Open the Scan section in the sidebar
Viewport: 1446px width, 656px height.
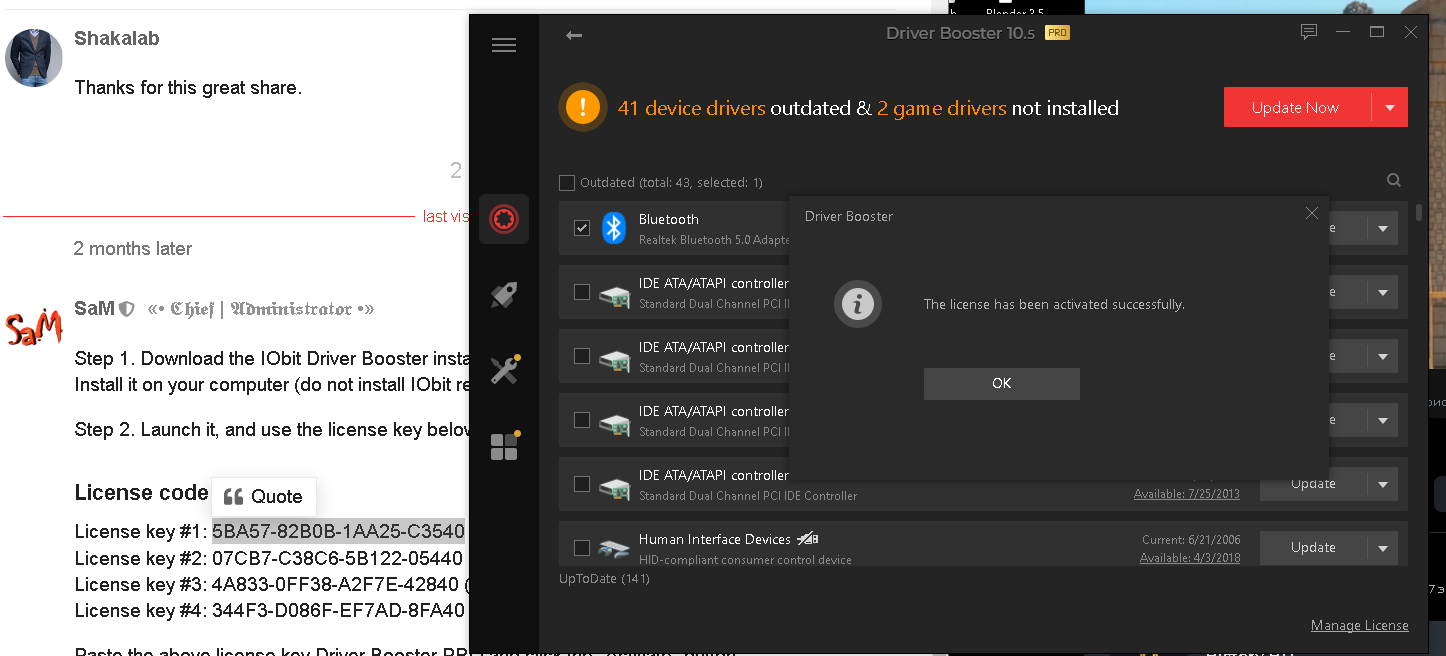tap(504, 219)
